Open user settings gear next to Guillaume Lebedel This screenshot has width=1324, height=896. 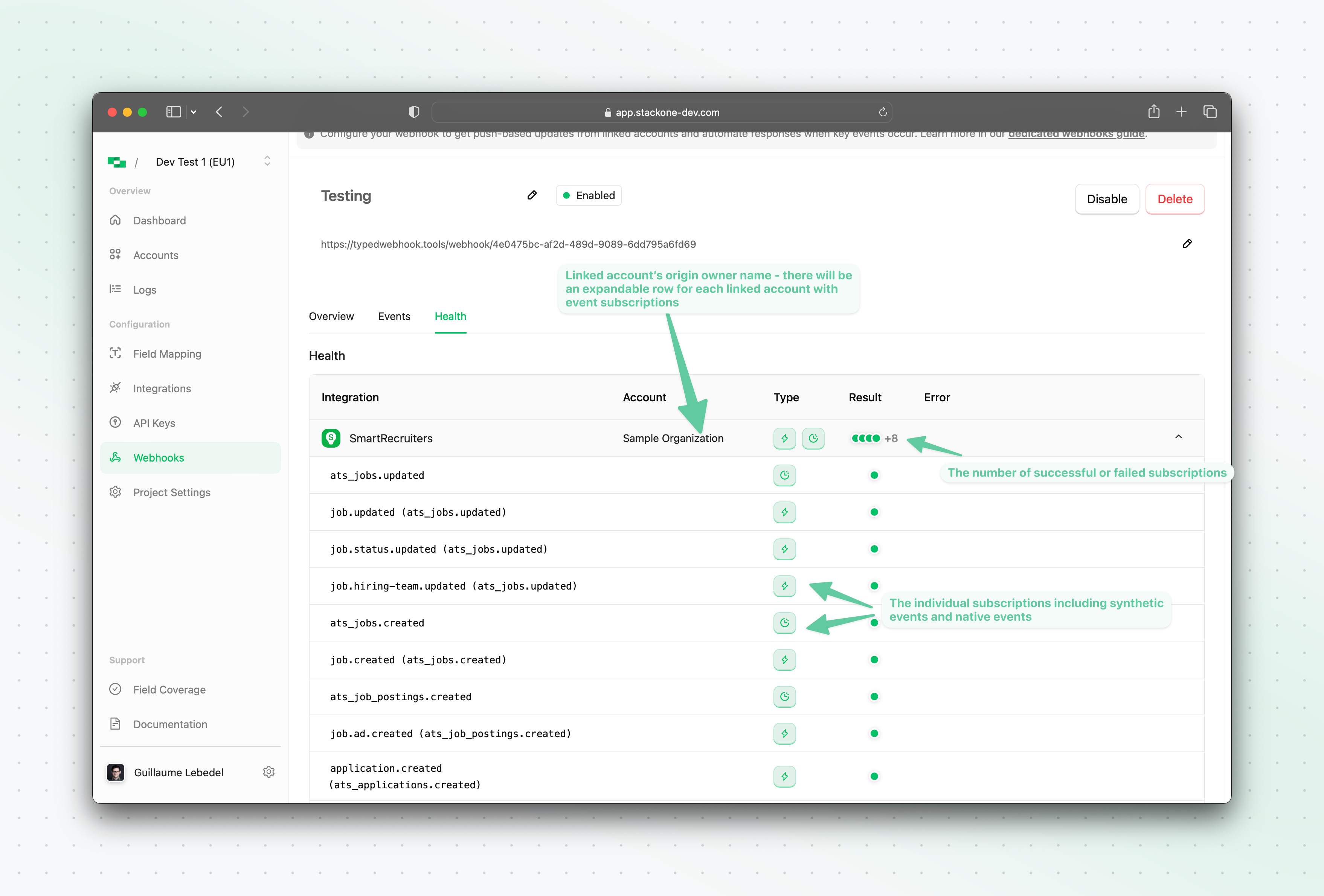point(269,772)
